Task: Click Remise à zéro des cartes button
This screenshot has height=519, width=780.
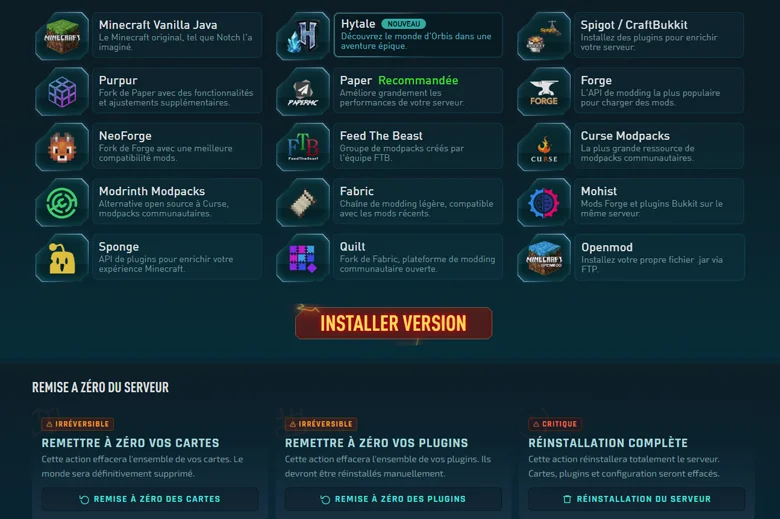Action: pyautogui.click(x=150, y=499)
